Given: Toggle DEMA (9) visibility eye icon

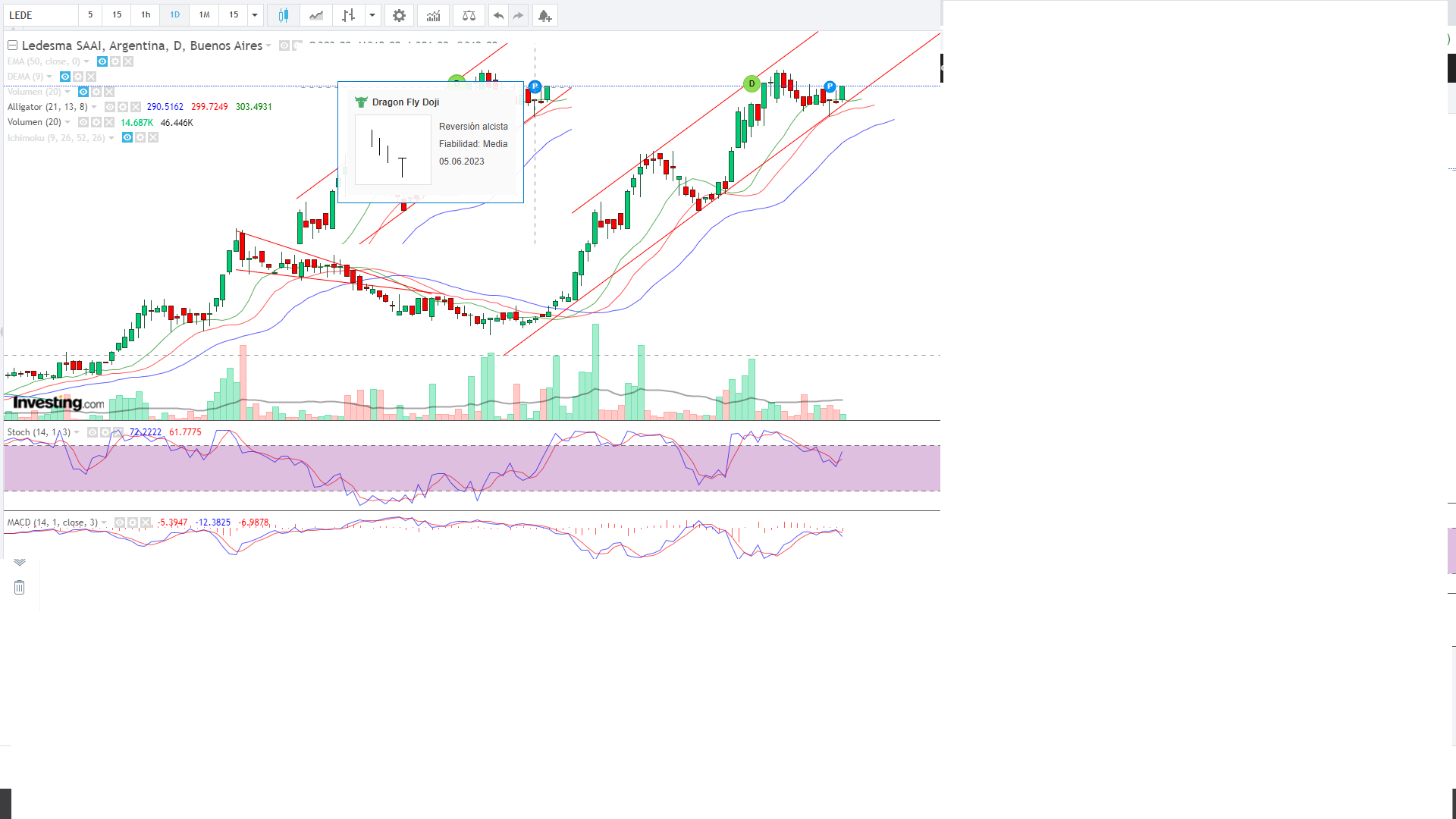Looking at the screenshot, I should click(x=65, y=77).
